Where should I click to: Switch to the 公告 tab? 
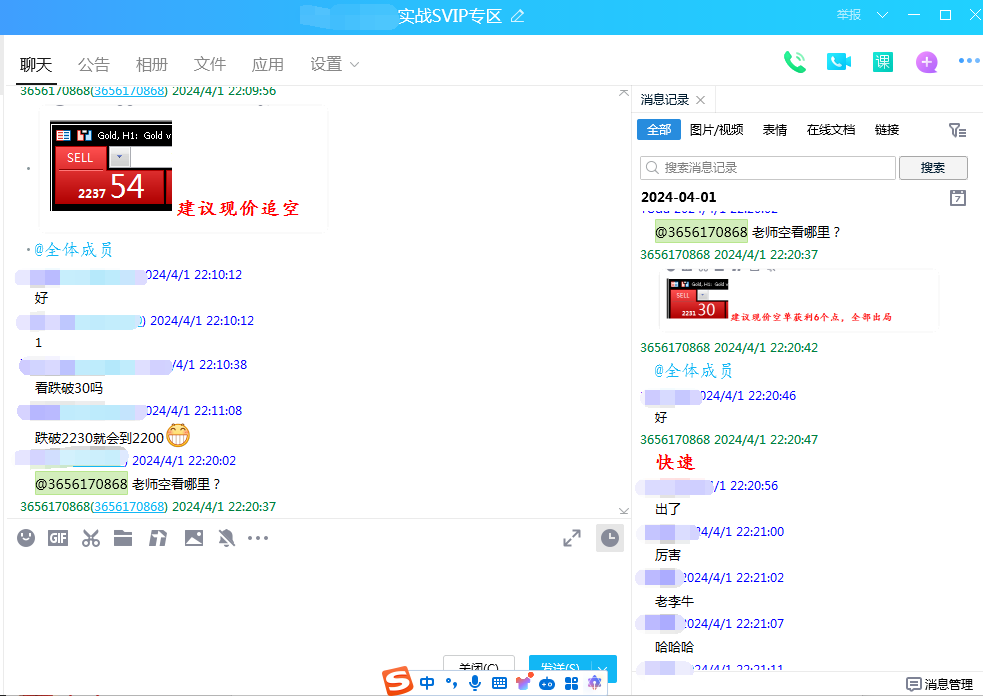tap(94, 64)
